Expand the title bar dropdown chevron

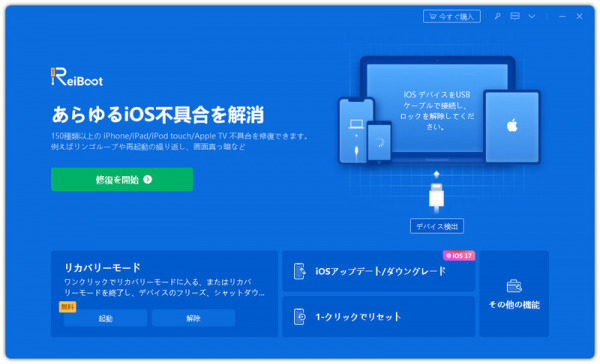532,16
